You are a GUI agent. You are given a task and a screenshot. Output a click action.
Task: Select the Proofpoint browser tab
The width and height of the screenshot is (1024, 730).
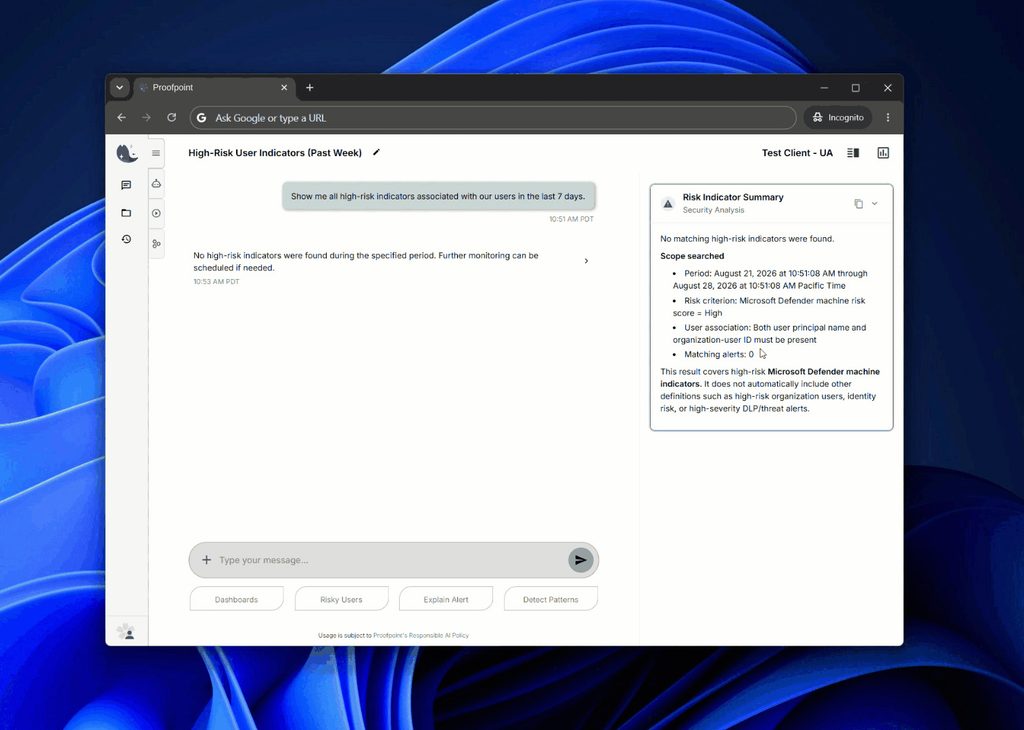point(214,87)
